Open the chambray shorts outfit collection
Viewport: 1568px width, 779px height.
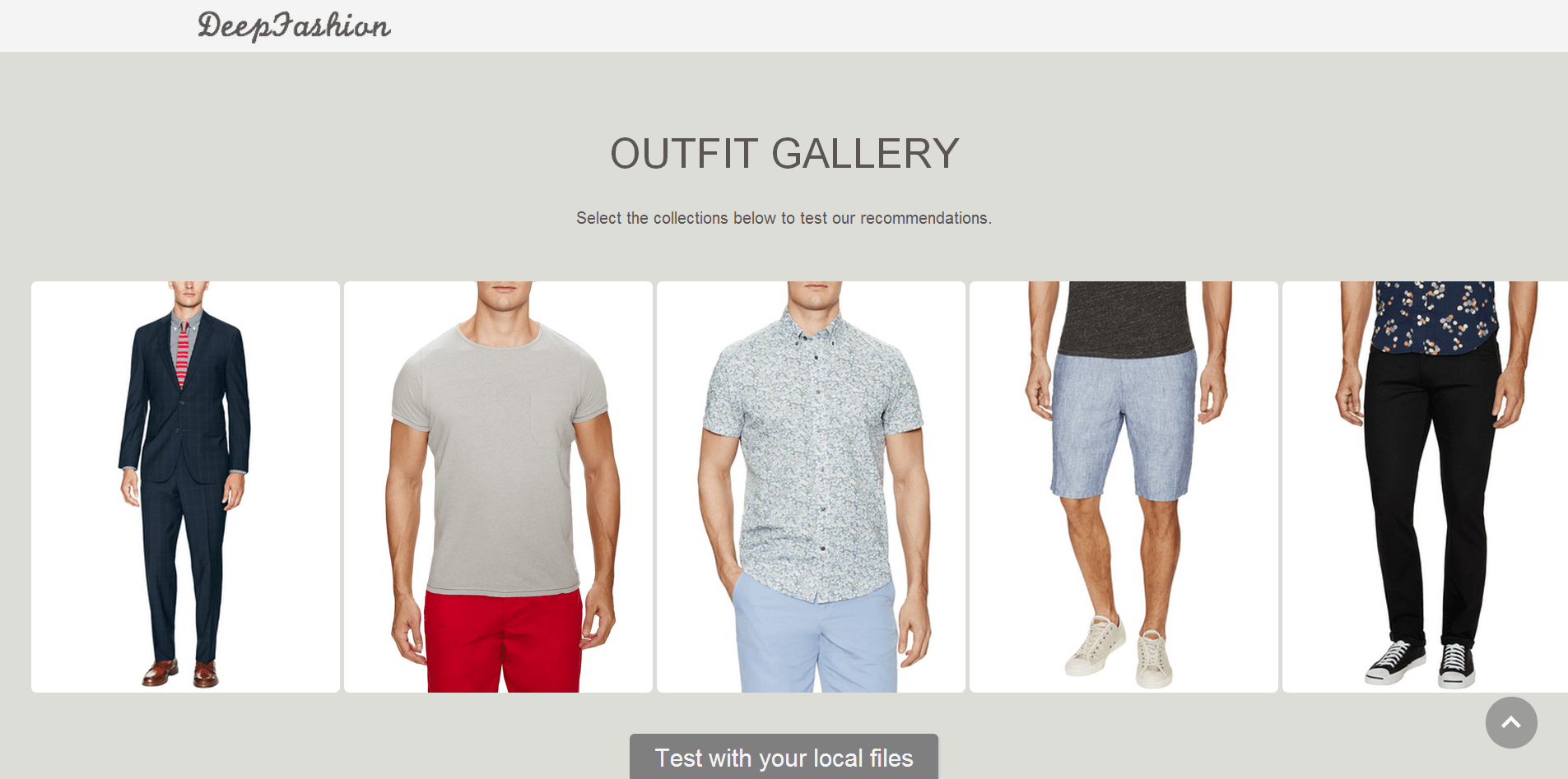(x=1124, y=487)
